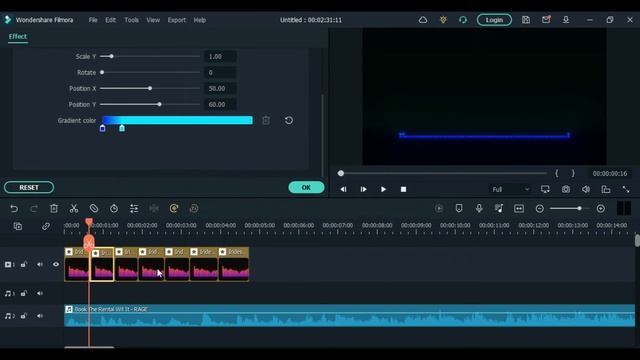Image resolution: width=640 pixels, height=360 pixels.
Task: Select the second cyan gradient color stop
Action: [122, 129]
